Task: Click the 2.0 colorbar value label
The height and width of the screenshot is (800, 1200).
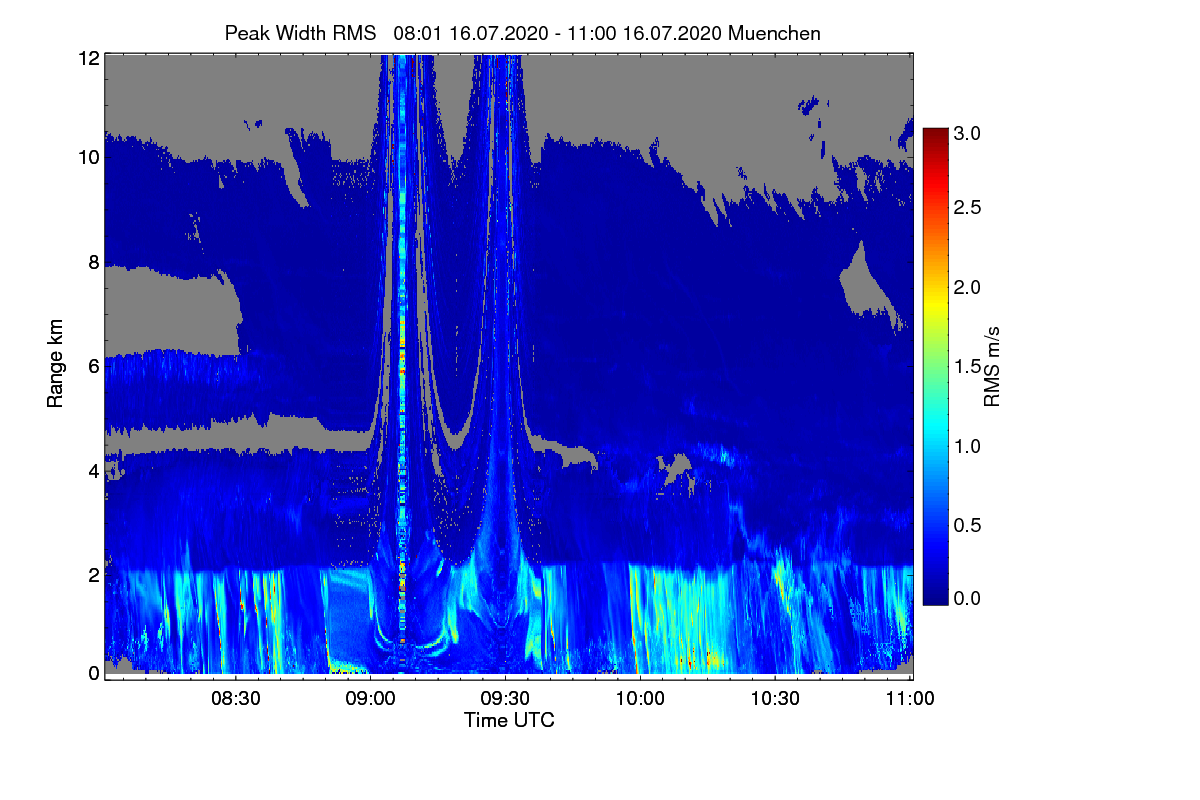Action: (x=969, y=287)
